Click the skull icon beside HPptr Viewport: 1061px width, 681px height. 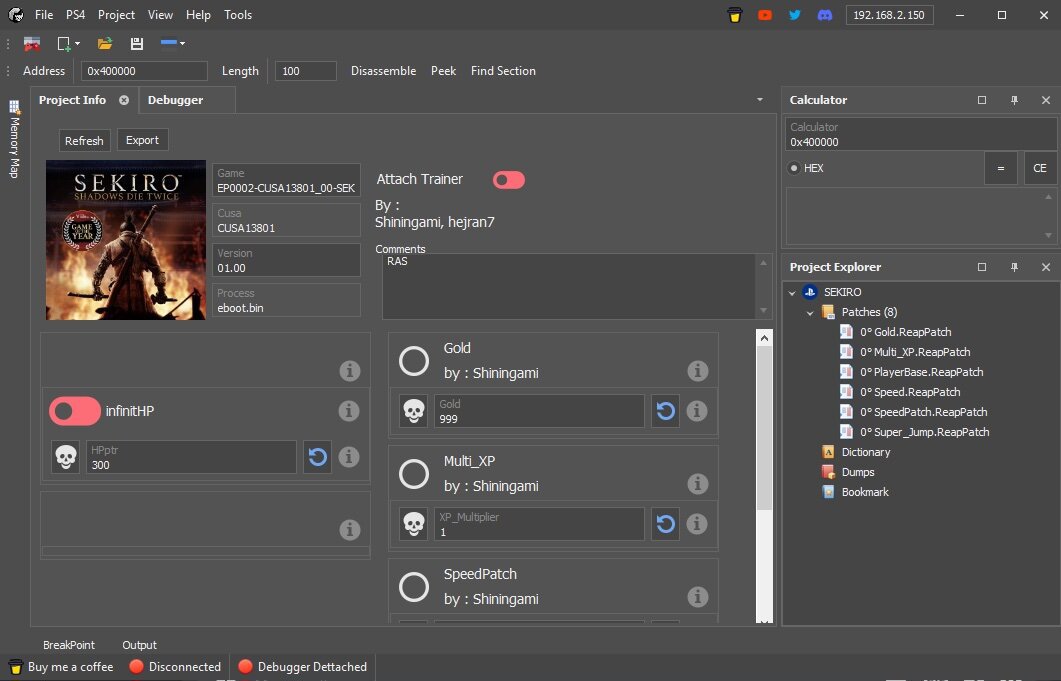[66, 457]
